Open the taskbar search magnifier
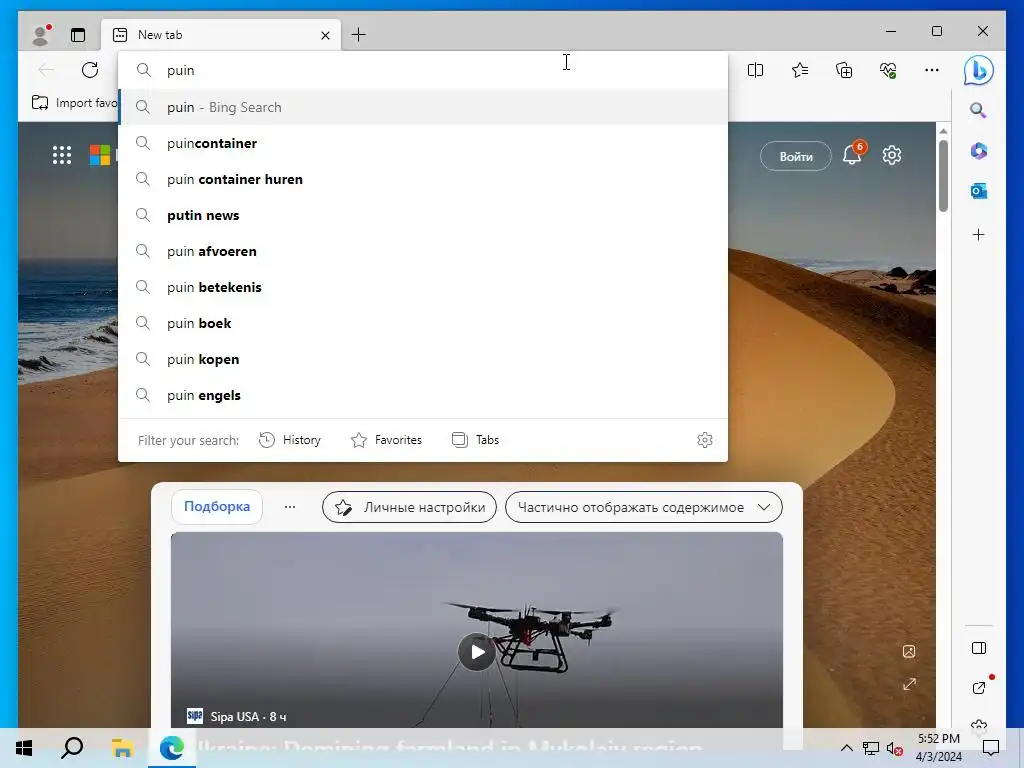 [72, 748]
